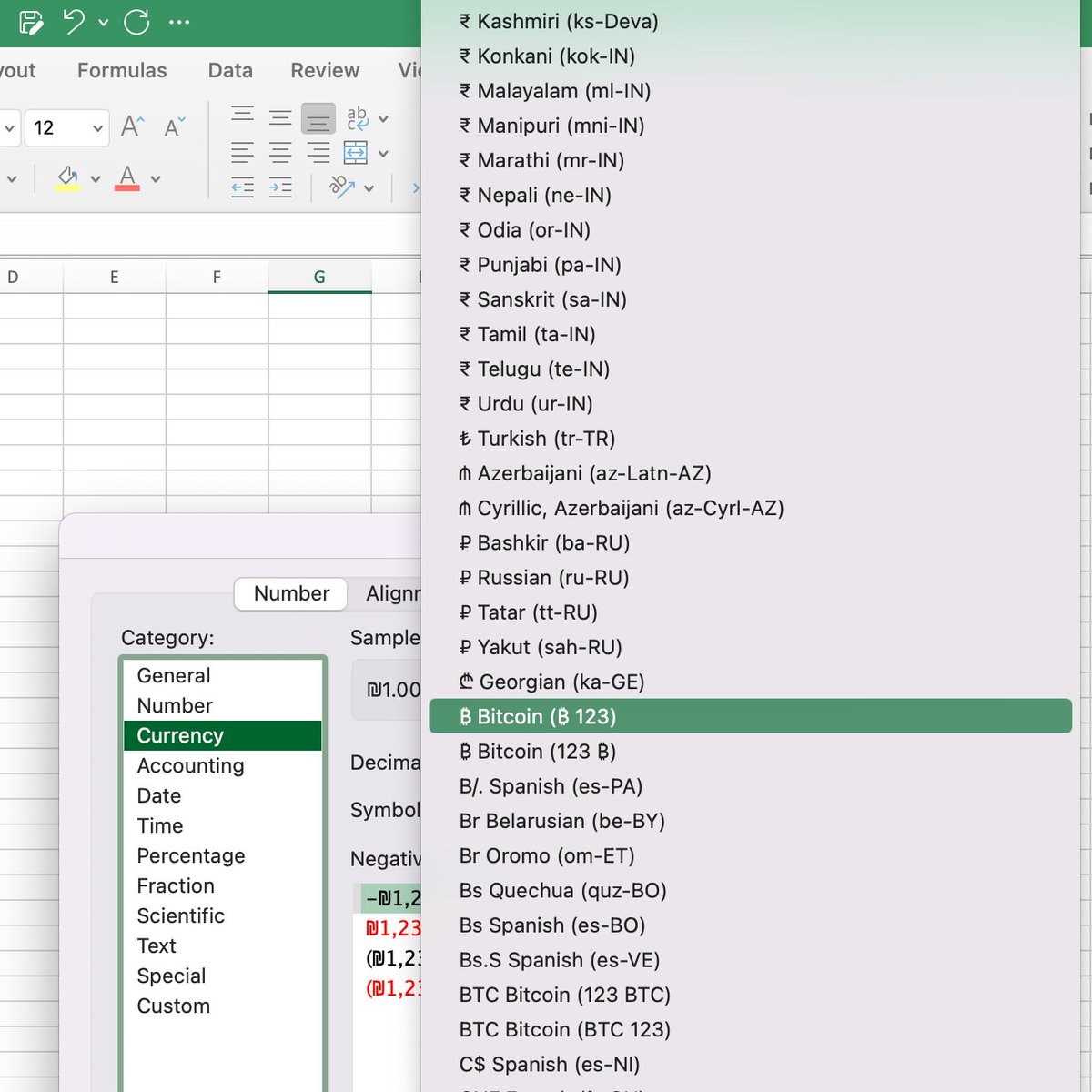The image size is (1092, 1092).
Task: Enable wrap text
Action: click(356, 116)
